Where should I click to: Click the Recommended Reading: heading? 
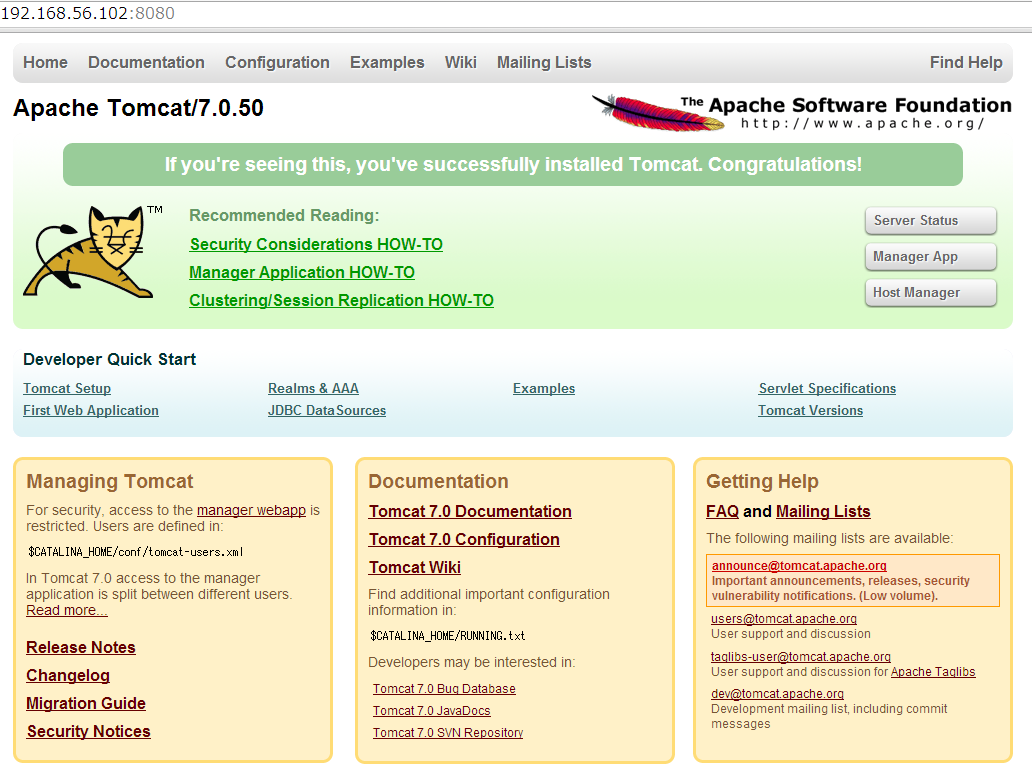coord(284,216)
